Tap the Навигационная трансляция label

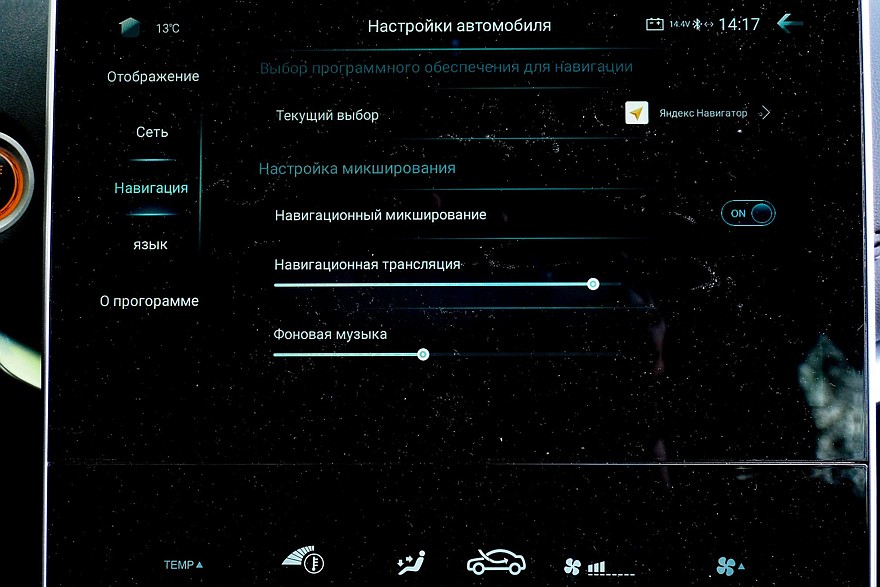tap(367, 264)
